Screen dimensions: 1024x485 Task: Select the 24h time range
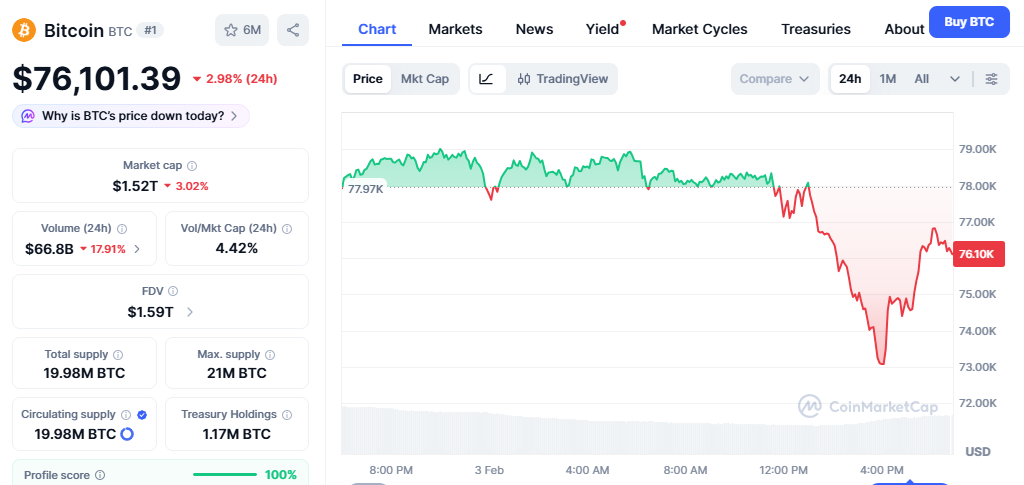[x=850, y=79]
